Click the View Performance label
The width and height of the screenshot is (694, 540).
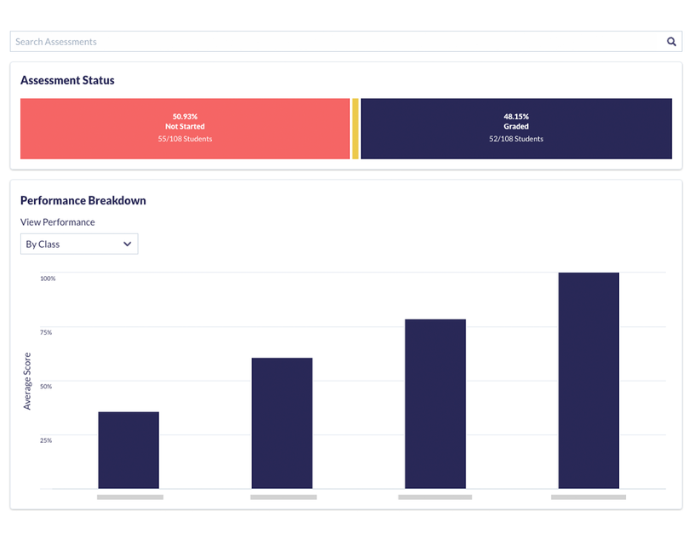58,222
